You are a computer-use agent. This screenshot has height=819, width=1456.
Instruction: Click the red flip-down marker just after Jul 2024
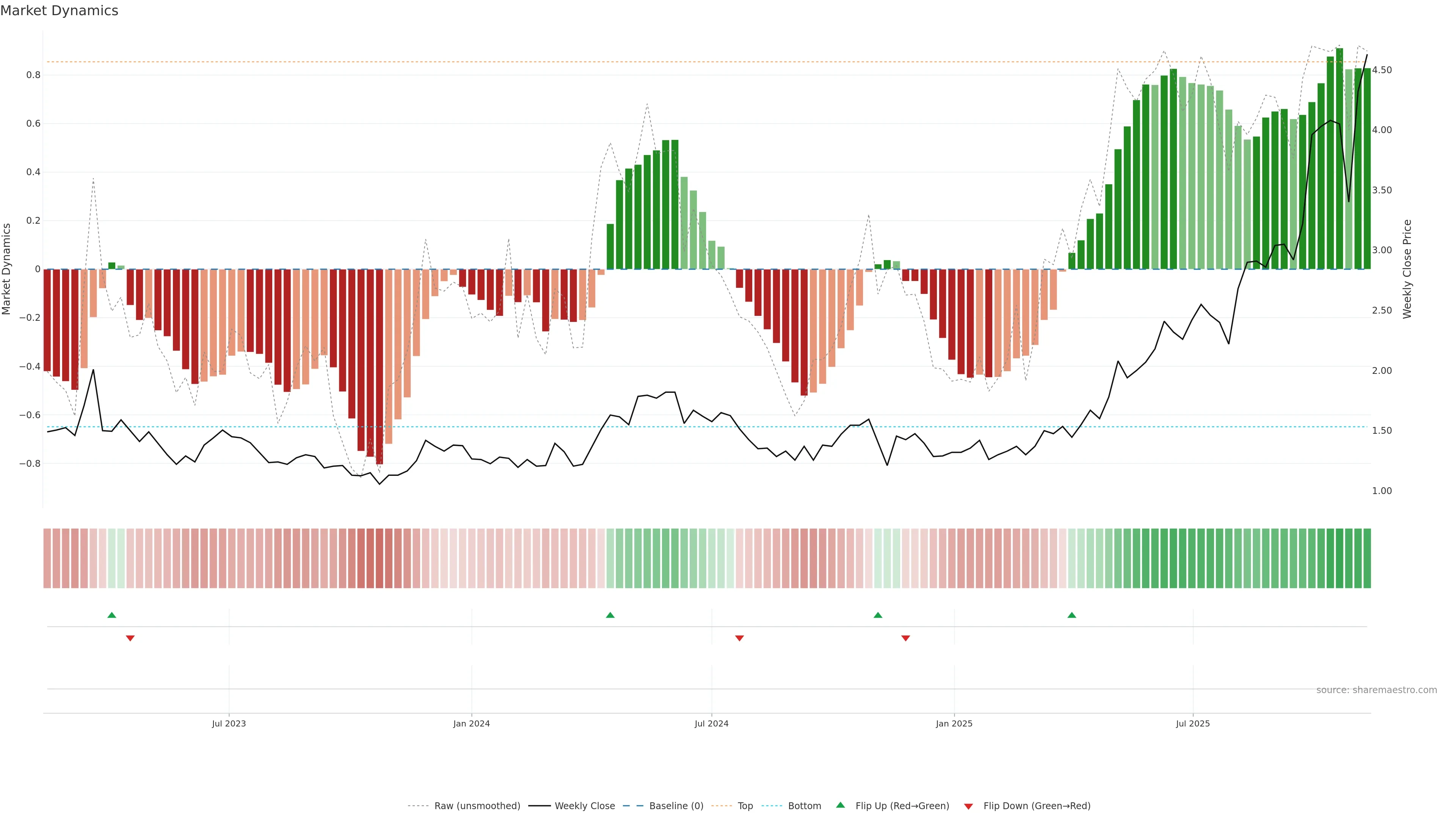point(739,638)
